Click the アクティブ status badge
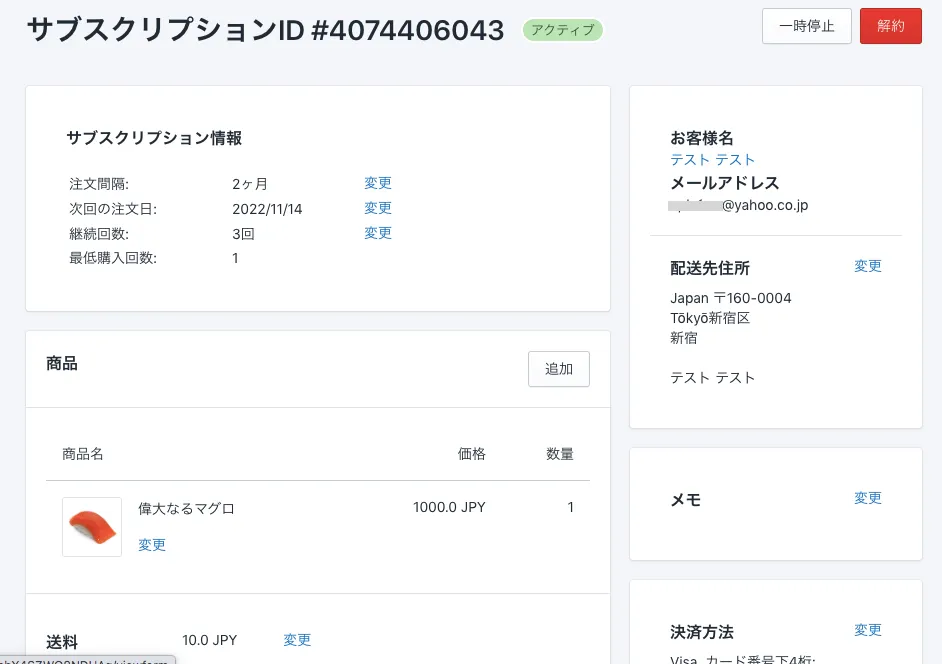942x664 pixels. pyautogui.click(x=562, y=30)
